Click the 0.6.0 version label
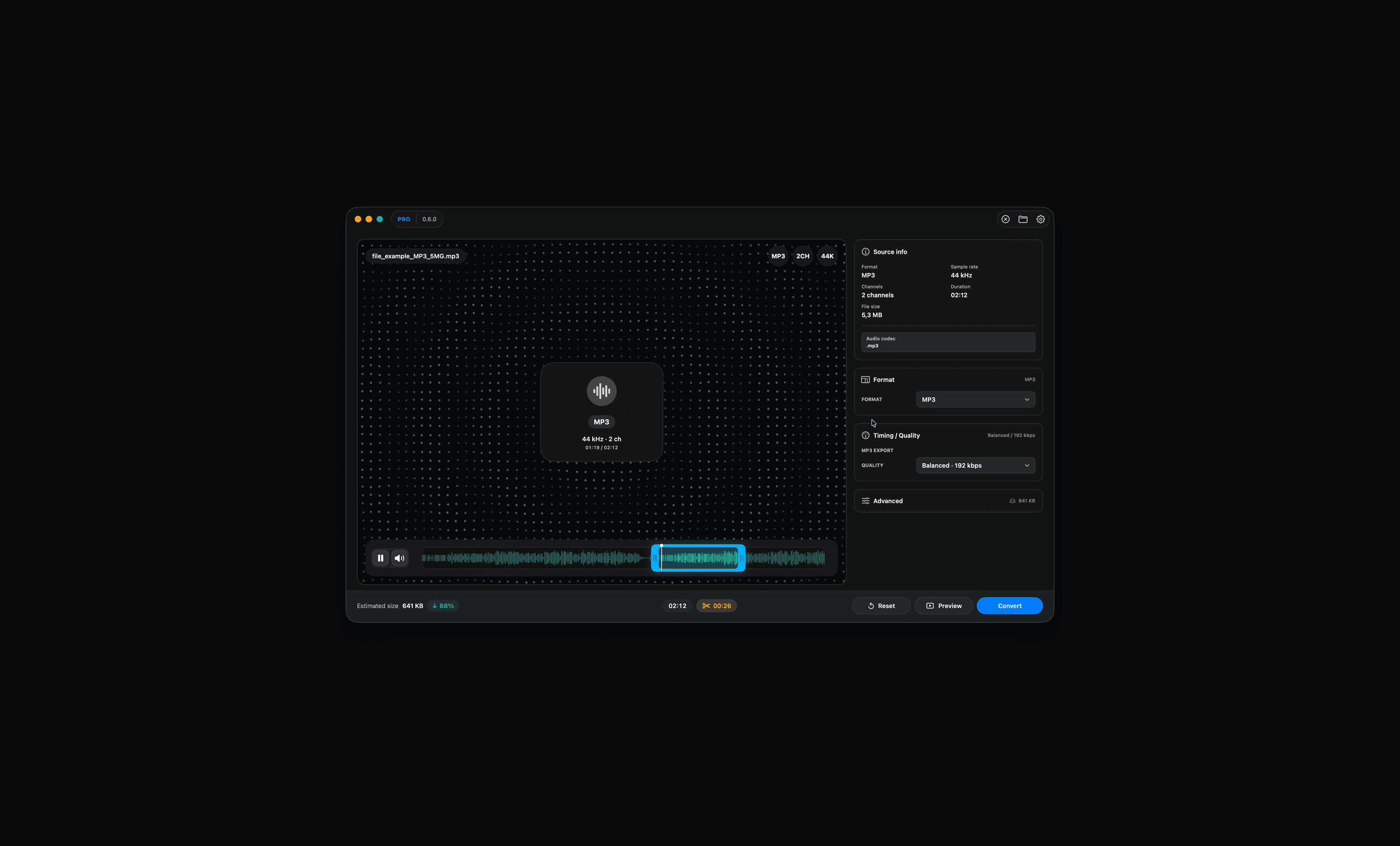Screen dimensions: 1400x846 click(x=429, y=219)
